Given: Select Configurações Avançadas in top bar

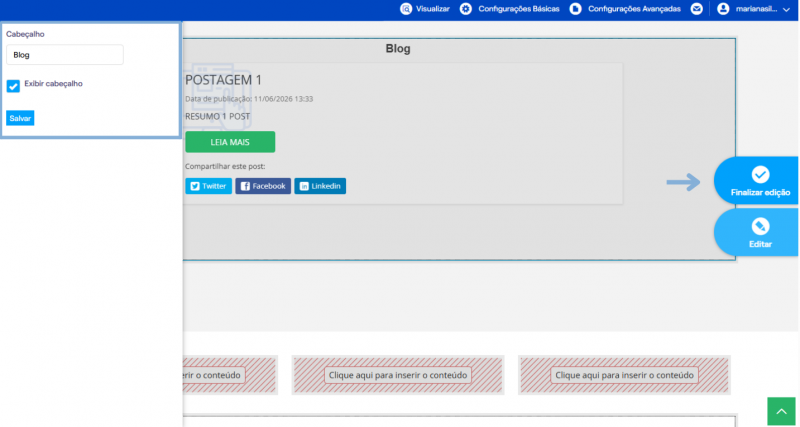Looking at the screenshot, I should pos(634,9).
